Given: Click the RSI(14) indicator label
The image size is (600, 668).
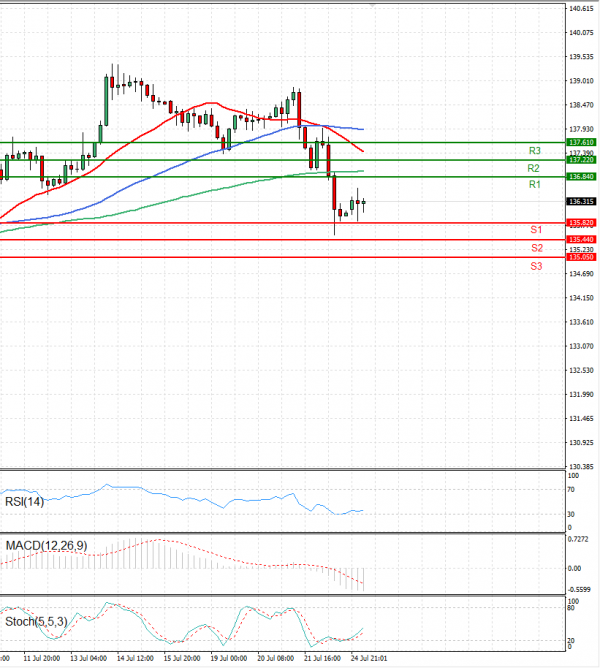Looking at the screenshot, I should pos(24,502).
